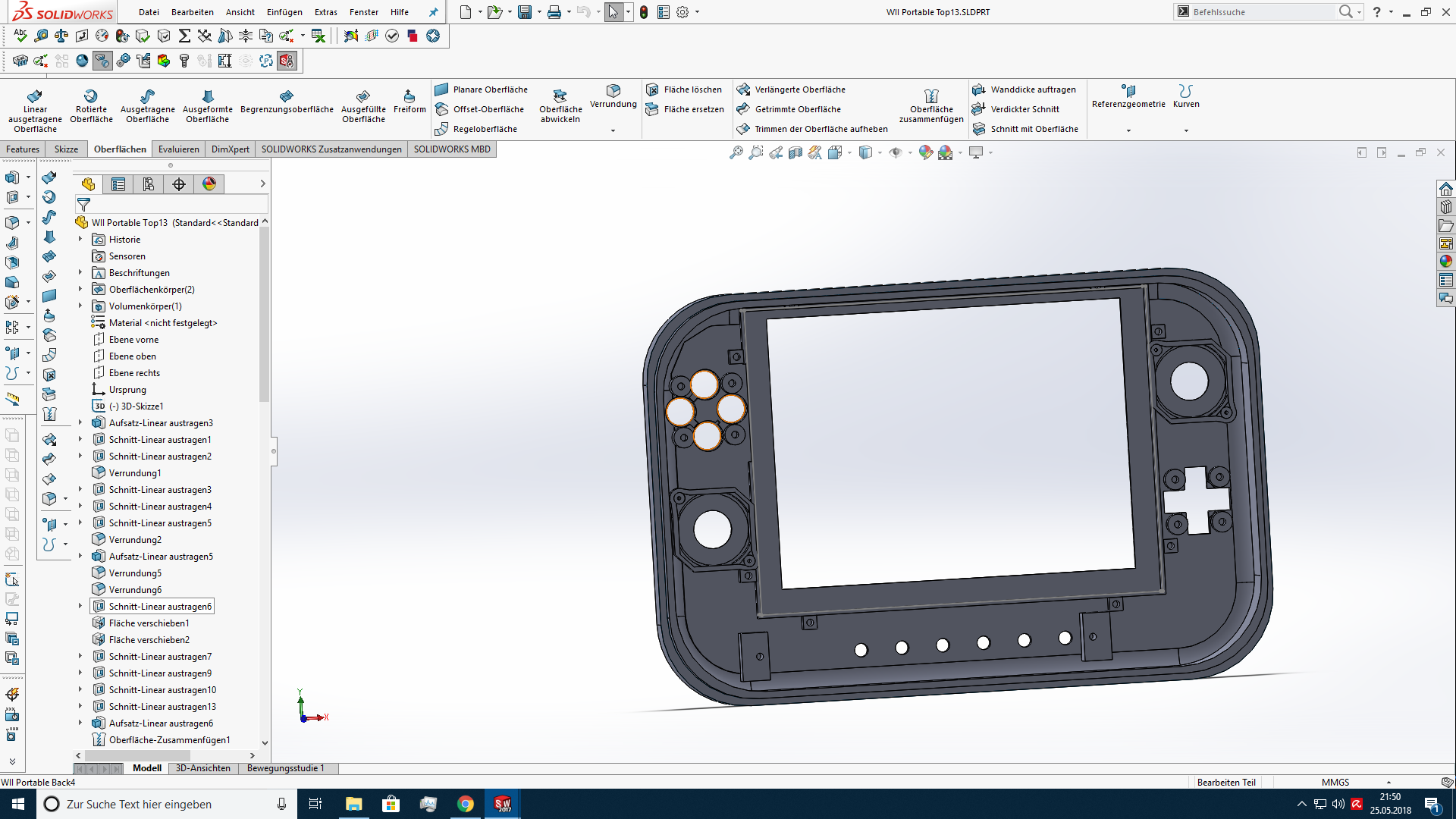
Task: Open the Bewegungsstudie 1 tab
Action: 286,768
